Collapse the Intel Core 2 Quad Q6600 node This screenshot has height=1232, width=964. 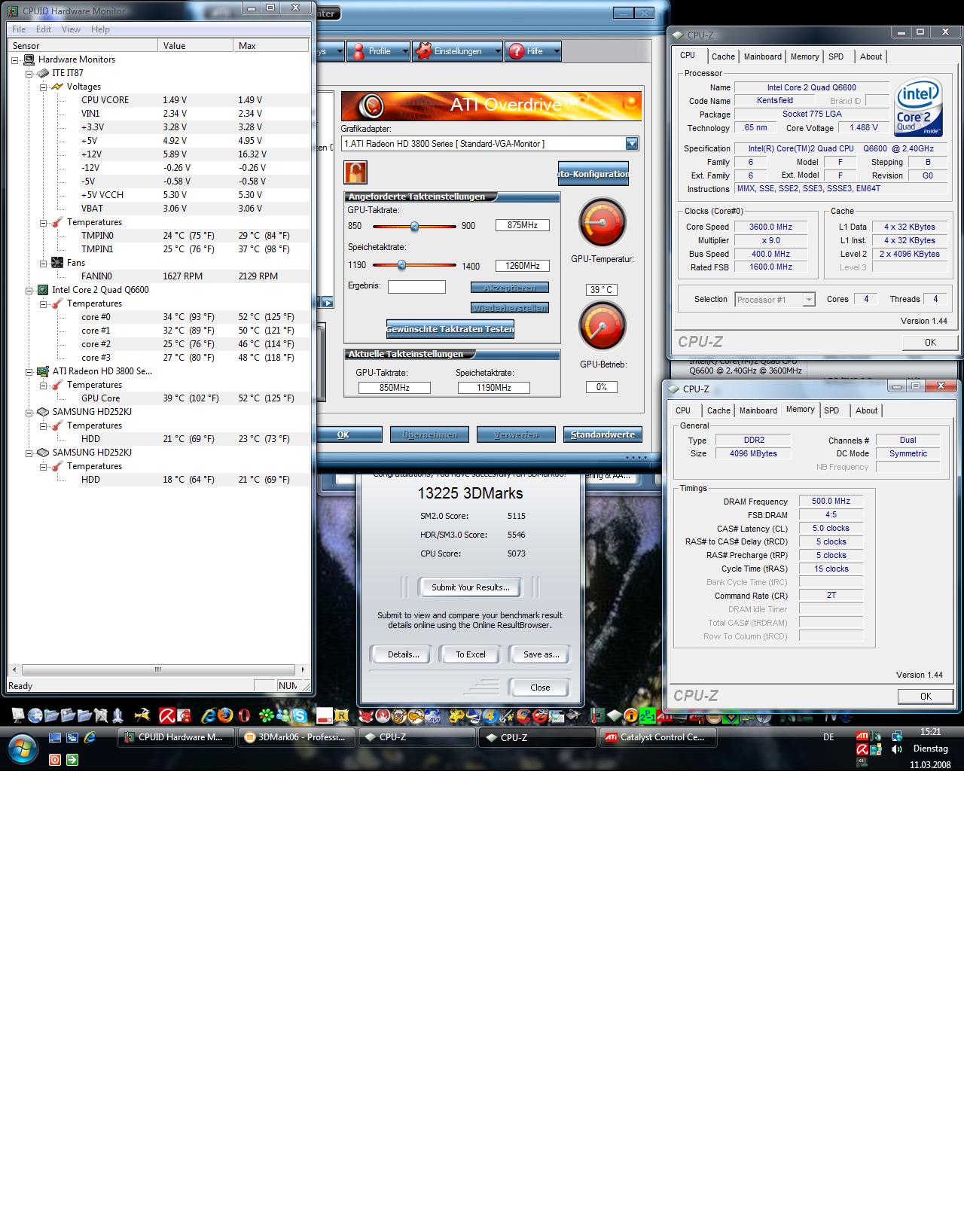(x=29, y=290)
